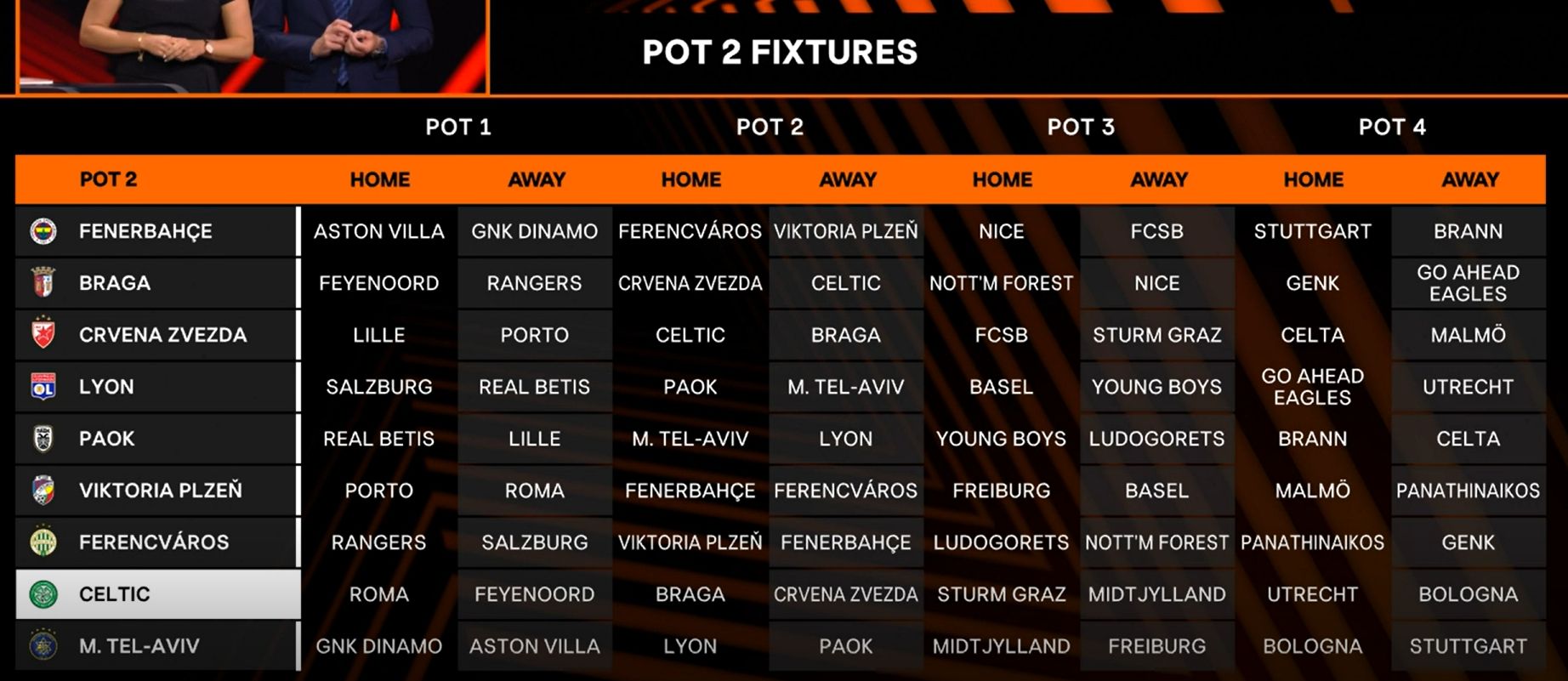Click the Crvena Zvezda club crest
The image size is (1568, 681).
click(43, 334)
